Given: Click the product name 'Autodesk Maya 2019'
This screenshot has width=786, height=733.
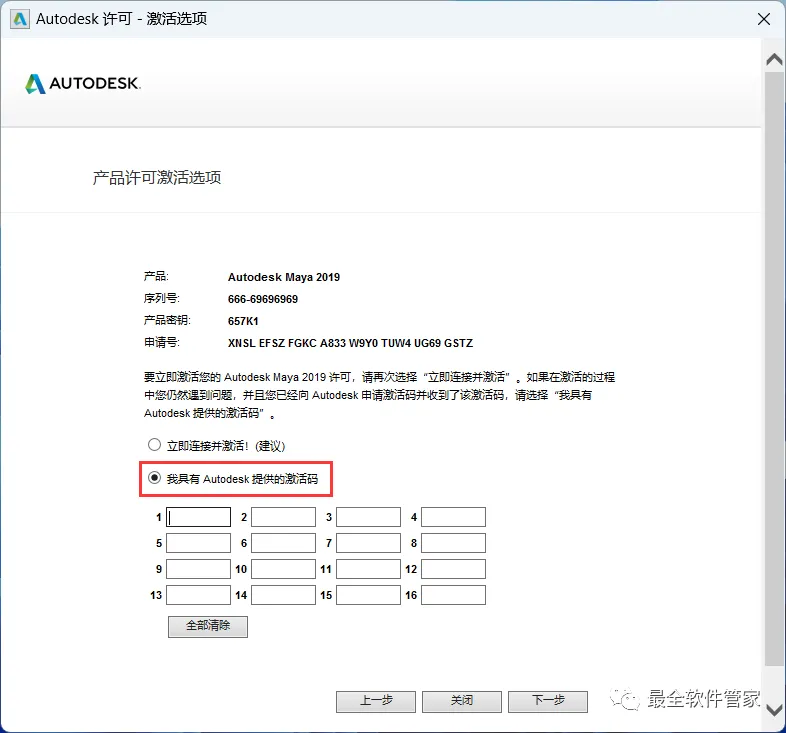Looking at the screenshot, I should 284,277.
